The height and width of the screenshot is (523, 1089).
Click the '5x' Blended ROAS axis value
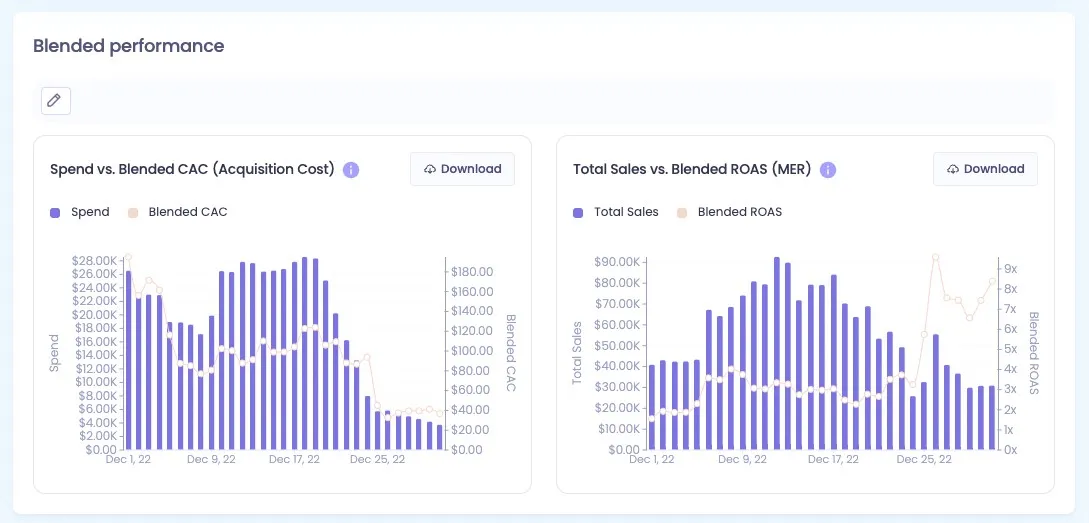pyautogui.click(x=1009, y=349)
